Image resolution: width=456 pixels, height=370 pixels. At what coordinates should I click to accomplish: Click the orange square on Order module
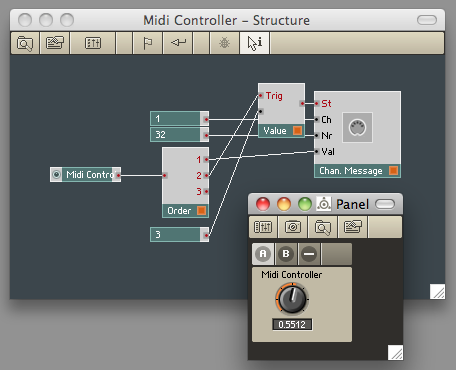(x=201, y=211)
